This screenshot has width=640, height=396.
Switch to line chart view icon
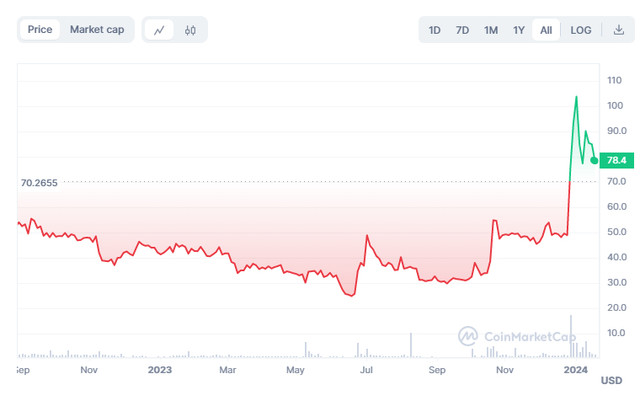(159, 30)
